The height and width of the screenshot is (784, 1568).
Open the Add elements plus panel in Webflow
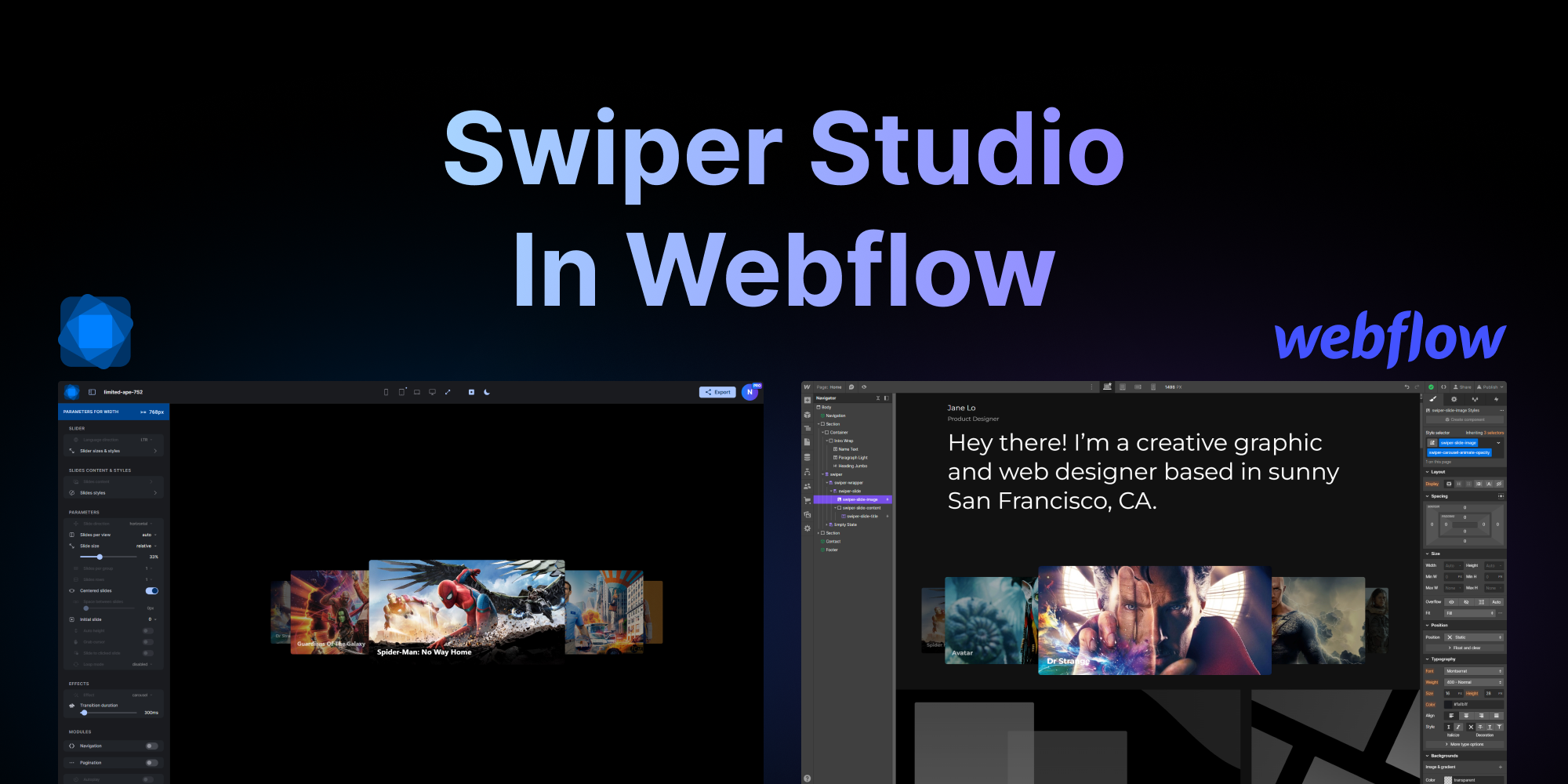click(808, 400)
